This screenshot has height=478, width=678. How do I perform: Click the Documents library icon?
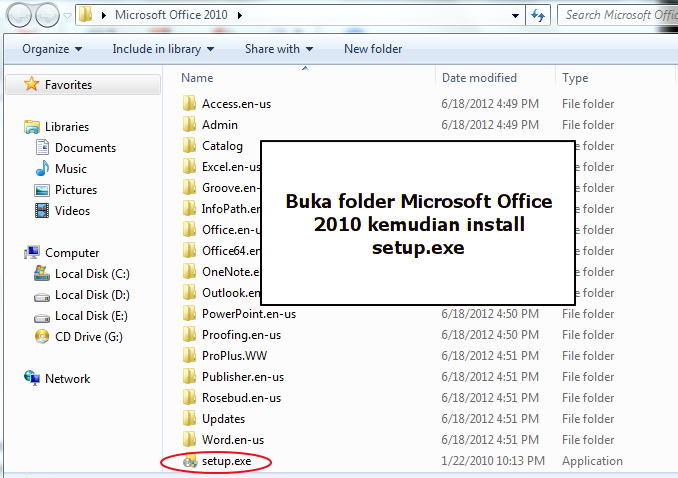(x=42, y=148)
